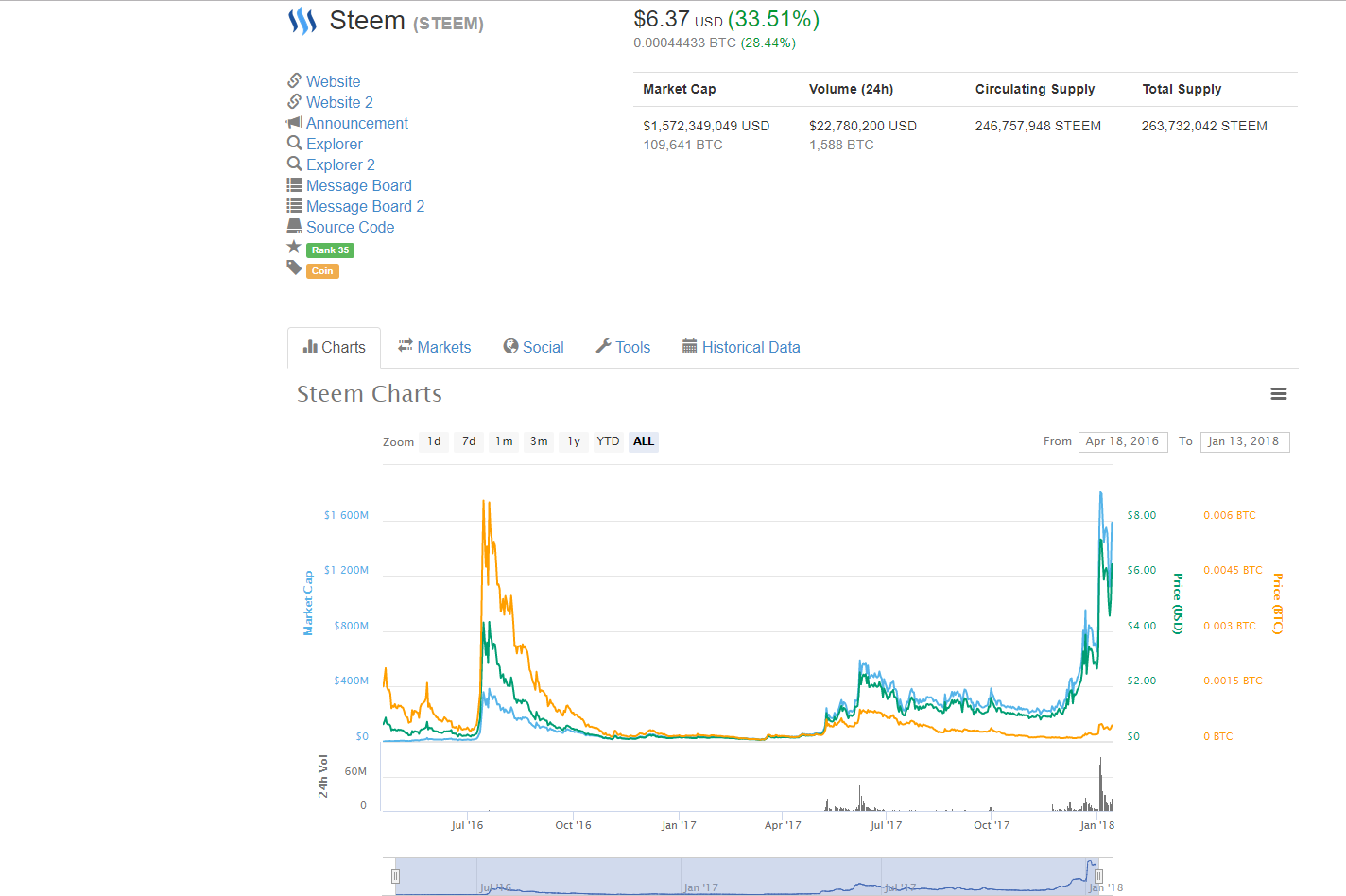Open the Explorer link
Viewport: 1346px width, 896px height.
335,144
